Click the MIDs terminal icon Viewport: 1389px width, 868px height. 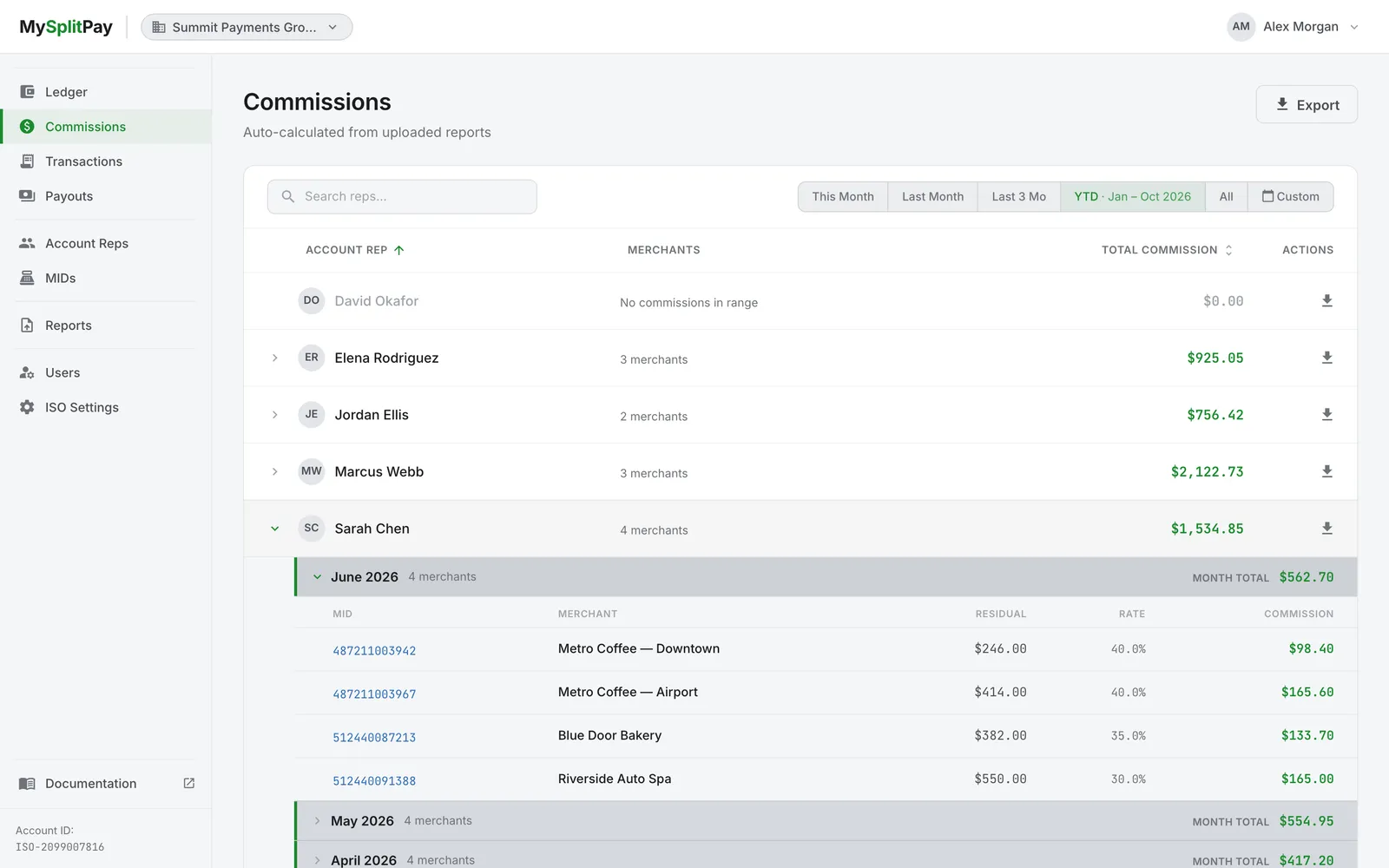pyautogui.click(x=27, y=278)
